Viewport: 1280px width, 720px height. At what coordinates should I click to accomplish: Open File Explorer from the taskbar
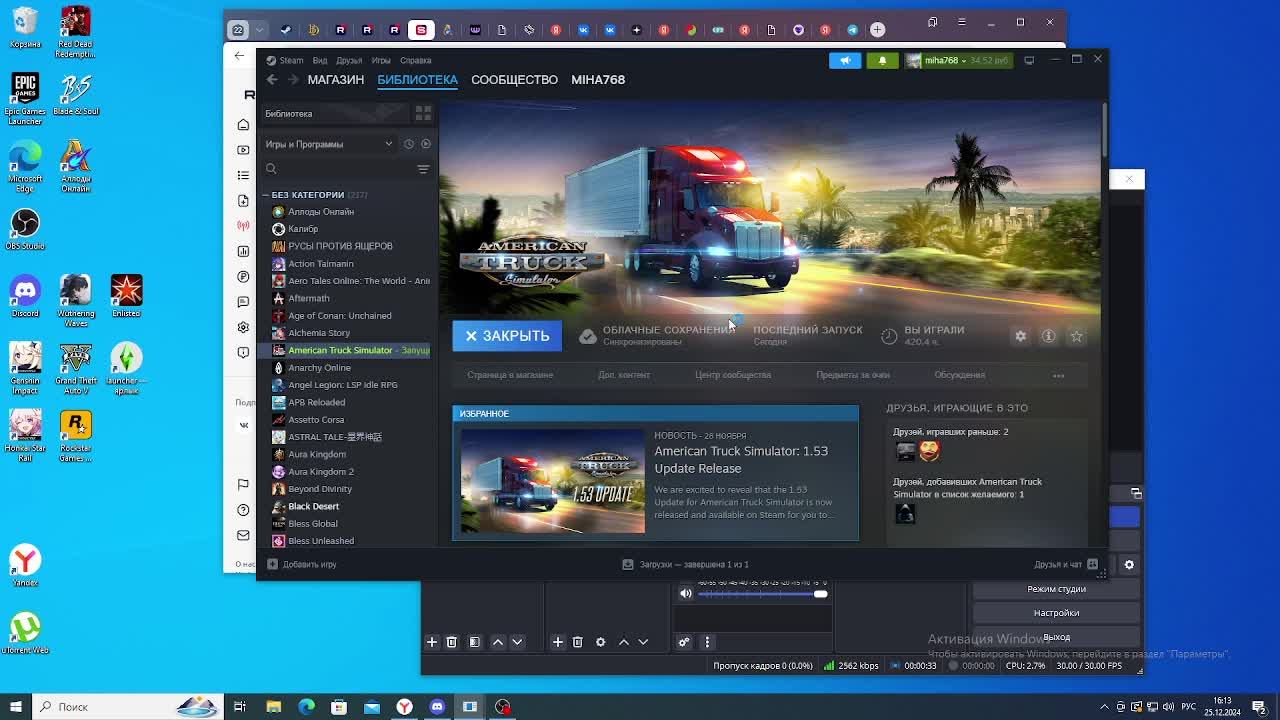click(274, 707)
